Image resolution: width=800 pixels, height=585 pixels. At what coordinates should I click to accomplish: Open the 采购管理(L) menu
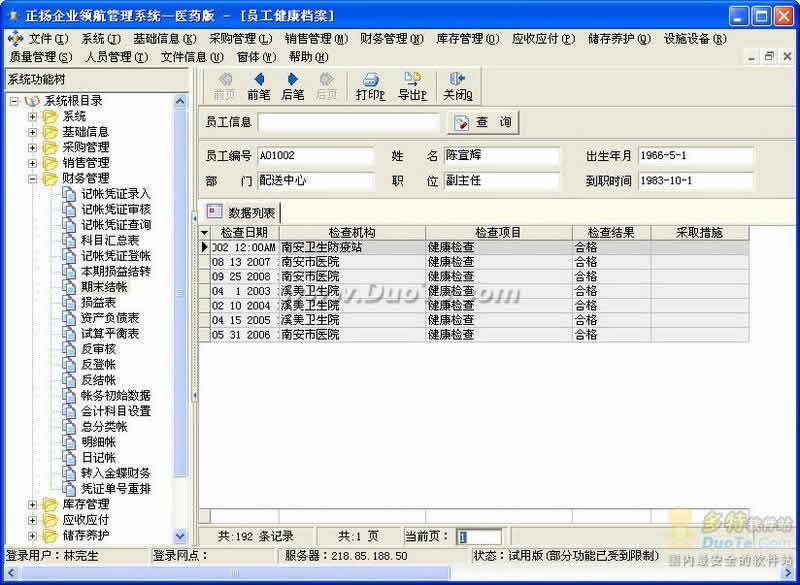coord(241,39)
